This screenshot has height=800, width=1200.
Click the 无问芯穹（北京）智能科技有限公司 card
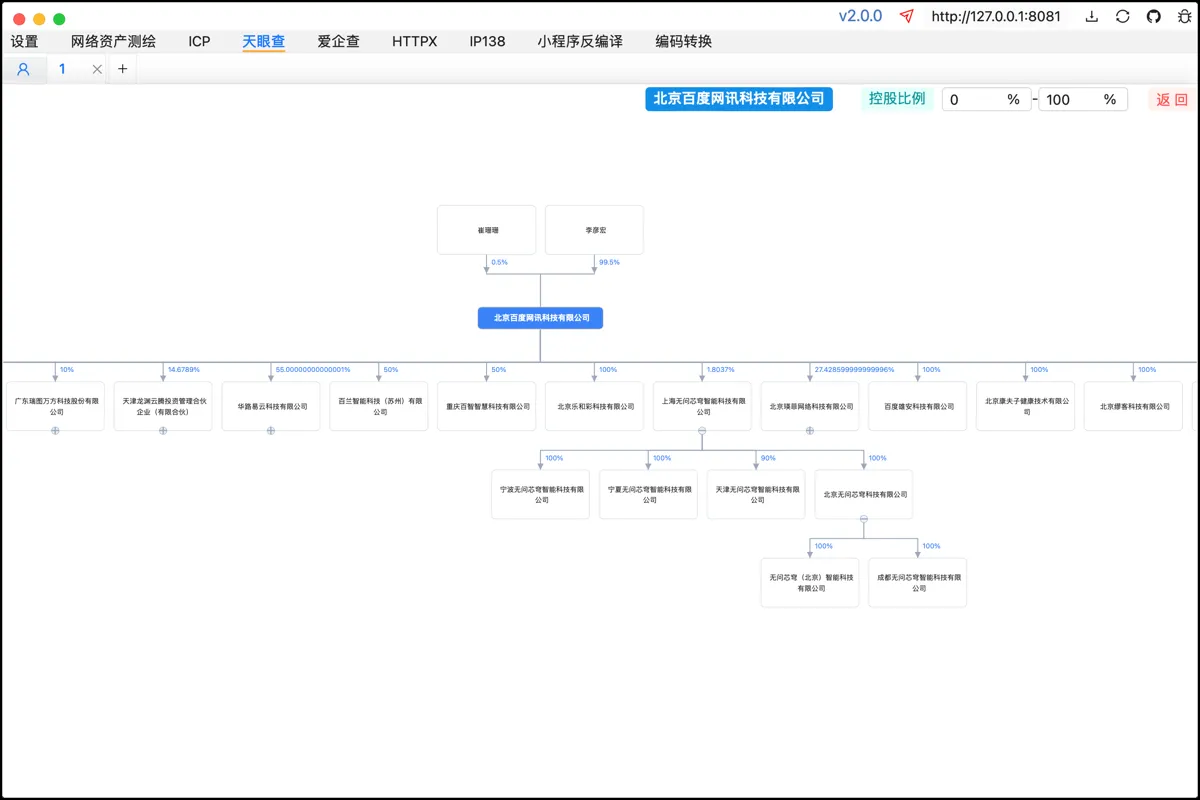810,582
